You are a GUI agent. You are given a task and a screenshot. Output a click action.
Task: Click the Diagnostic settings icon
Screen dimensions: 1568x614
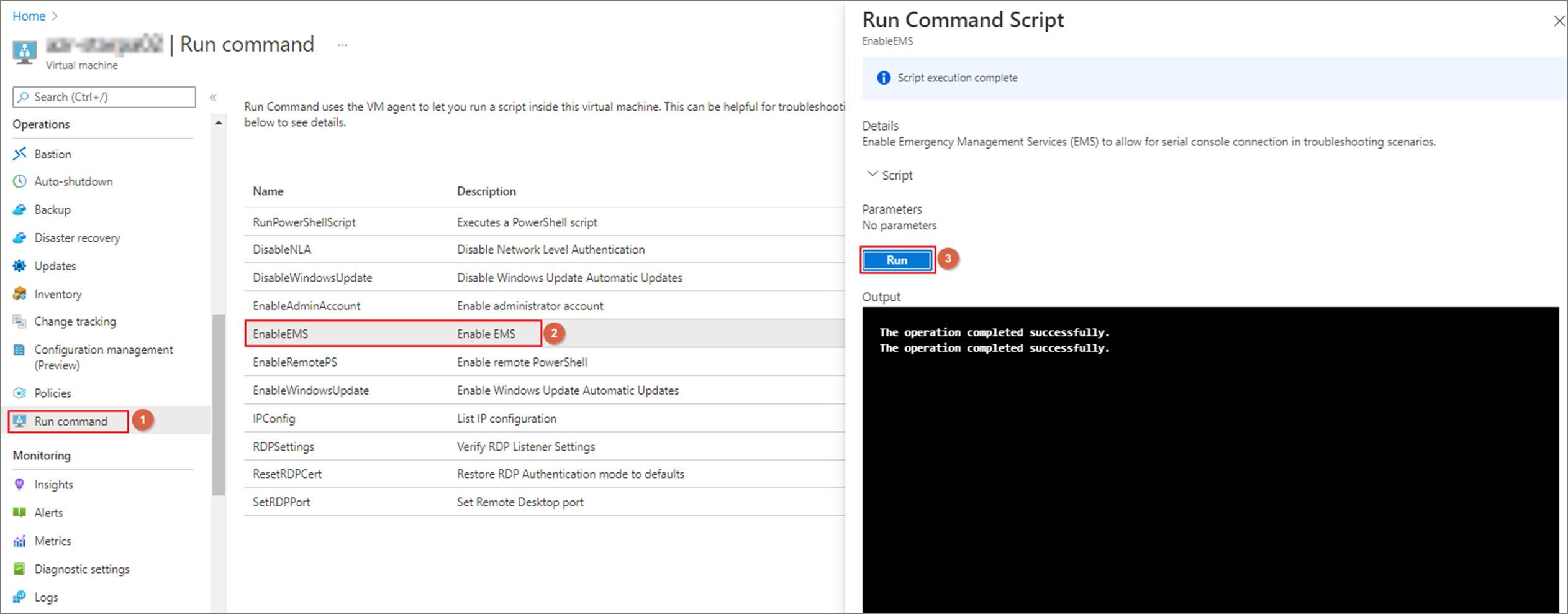click(x=20, y=569)
